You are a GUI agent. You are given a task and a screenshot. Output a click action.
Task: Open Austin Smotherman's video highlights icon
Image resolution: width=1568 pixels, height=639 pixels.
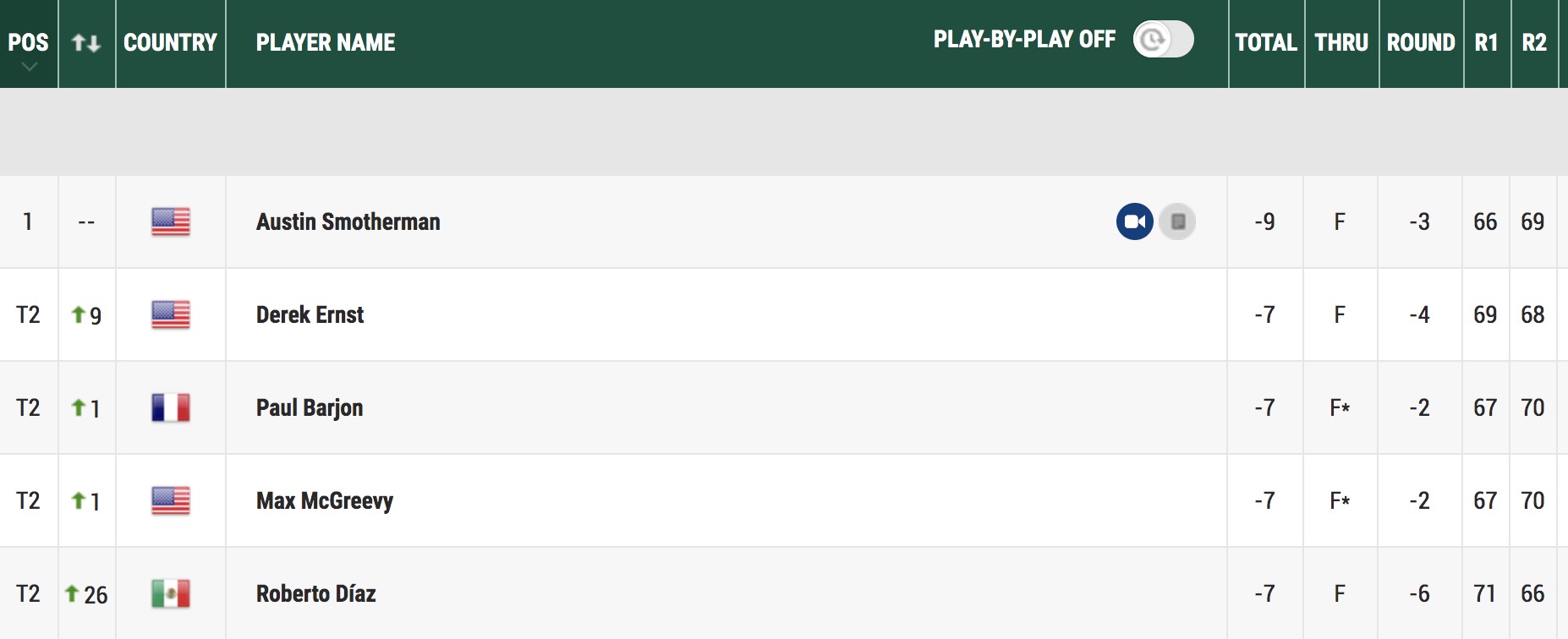pos(1135,222)
